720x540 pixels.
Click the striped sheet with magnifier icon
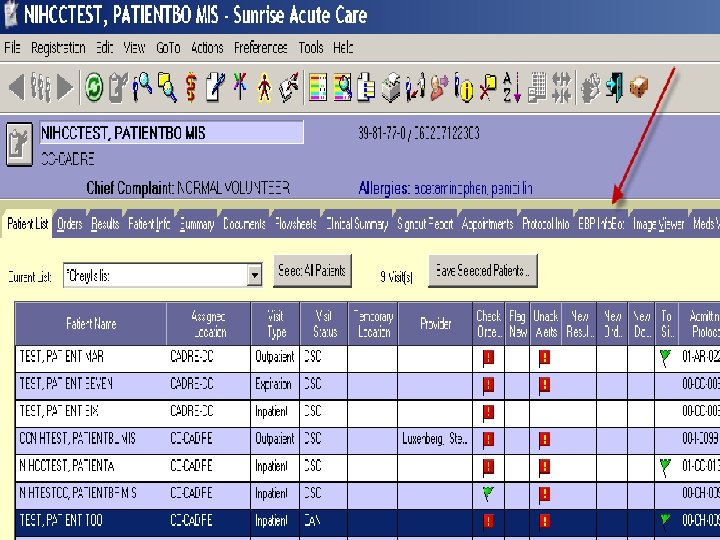(343, 87)
